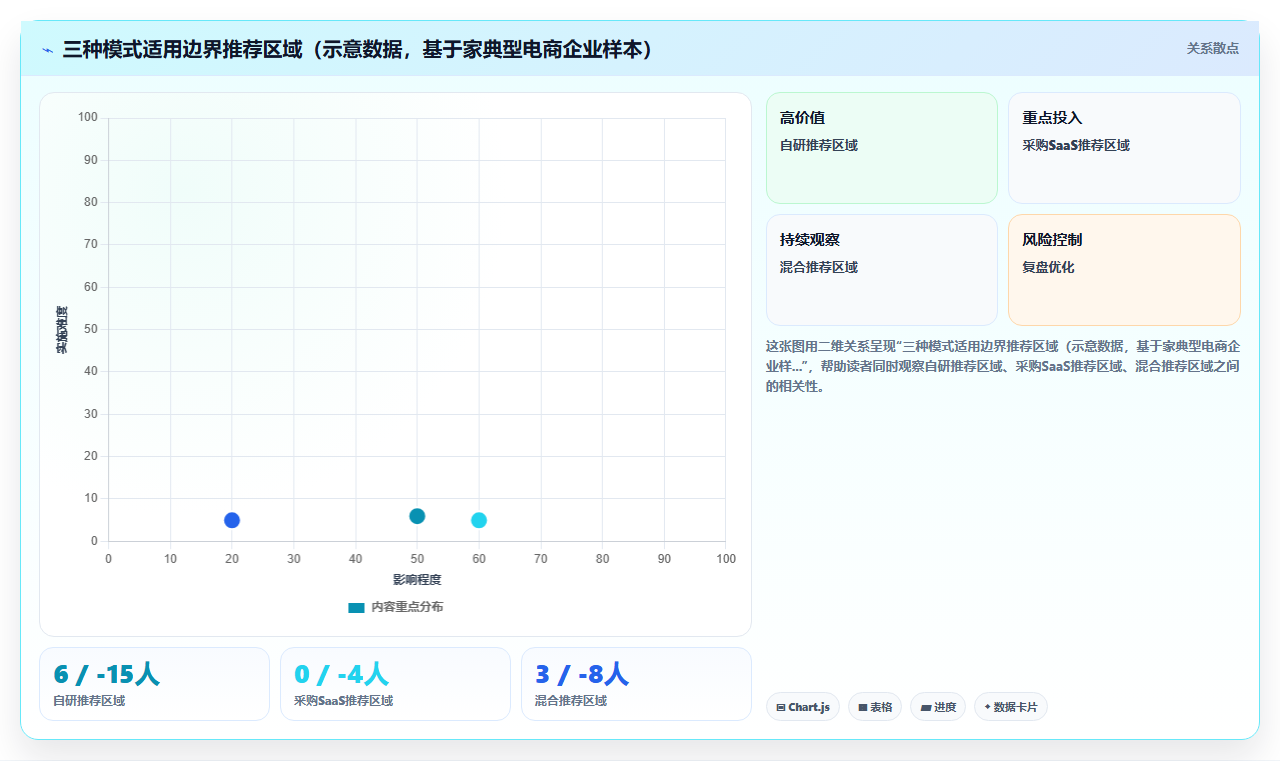This screenshot has height=761, width=1280.
Task: Select the teal data point at 50
Action: point(417,516)
